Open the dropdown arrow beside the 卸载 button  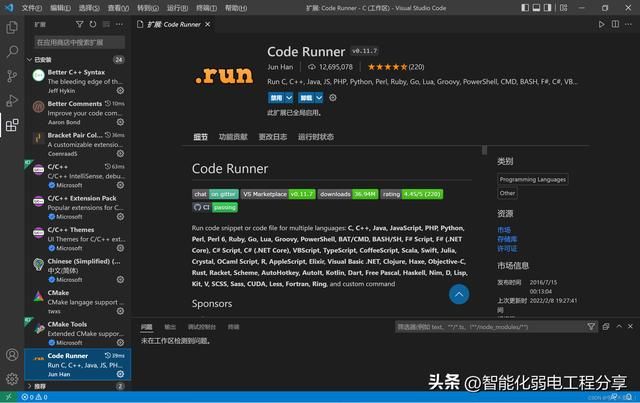[x=320, y=98]
